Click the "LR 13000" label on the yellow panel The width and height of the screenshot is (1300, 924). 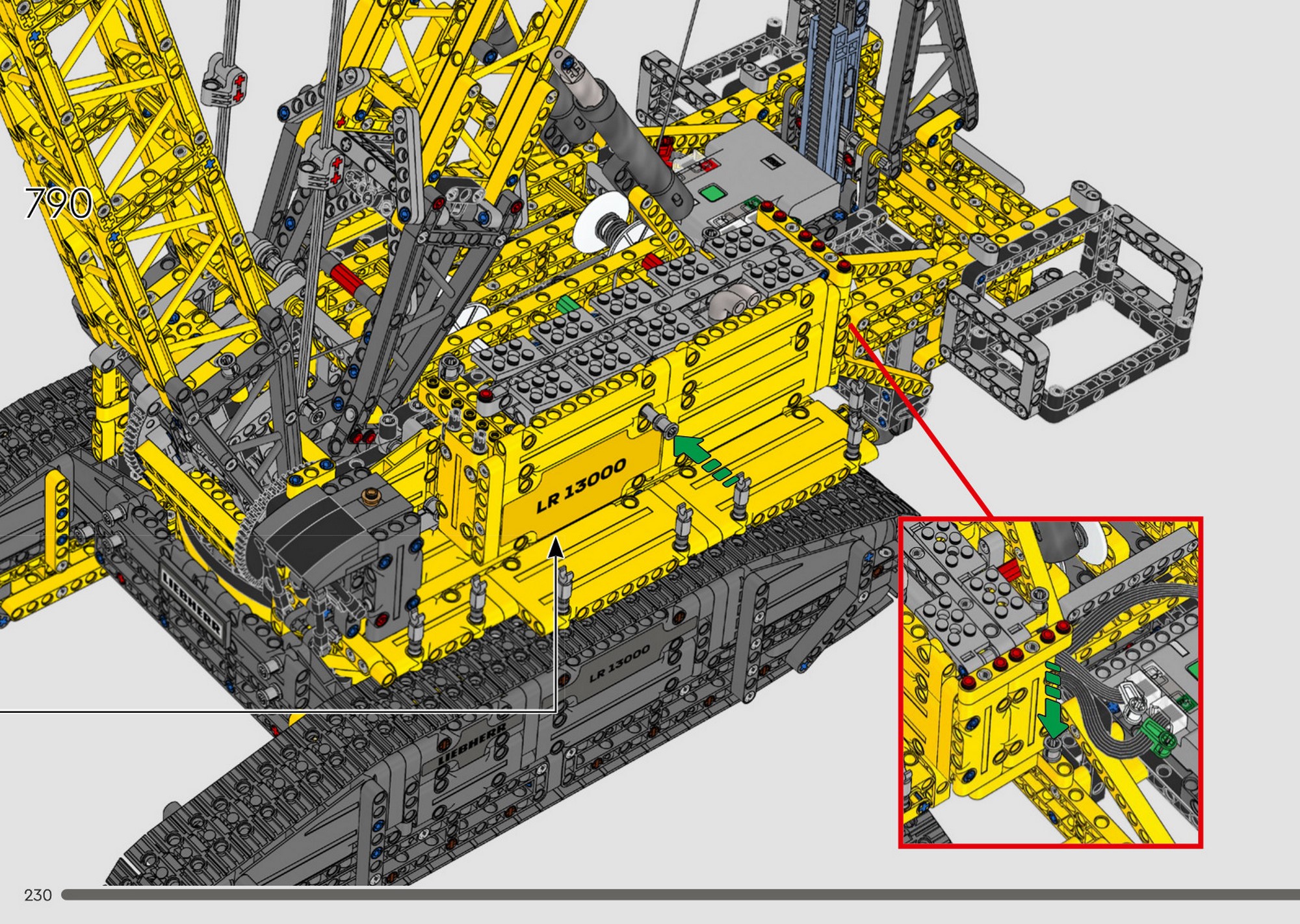coord(581,485)
